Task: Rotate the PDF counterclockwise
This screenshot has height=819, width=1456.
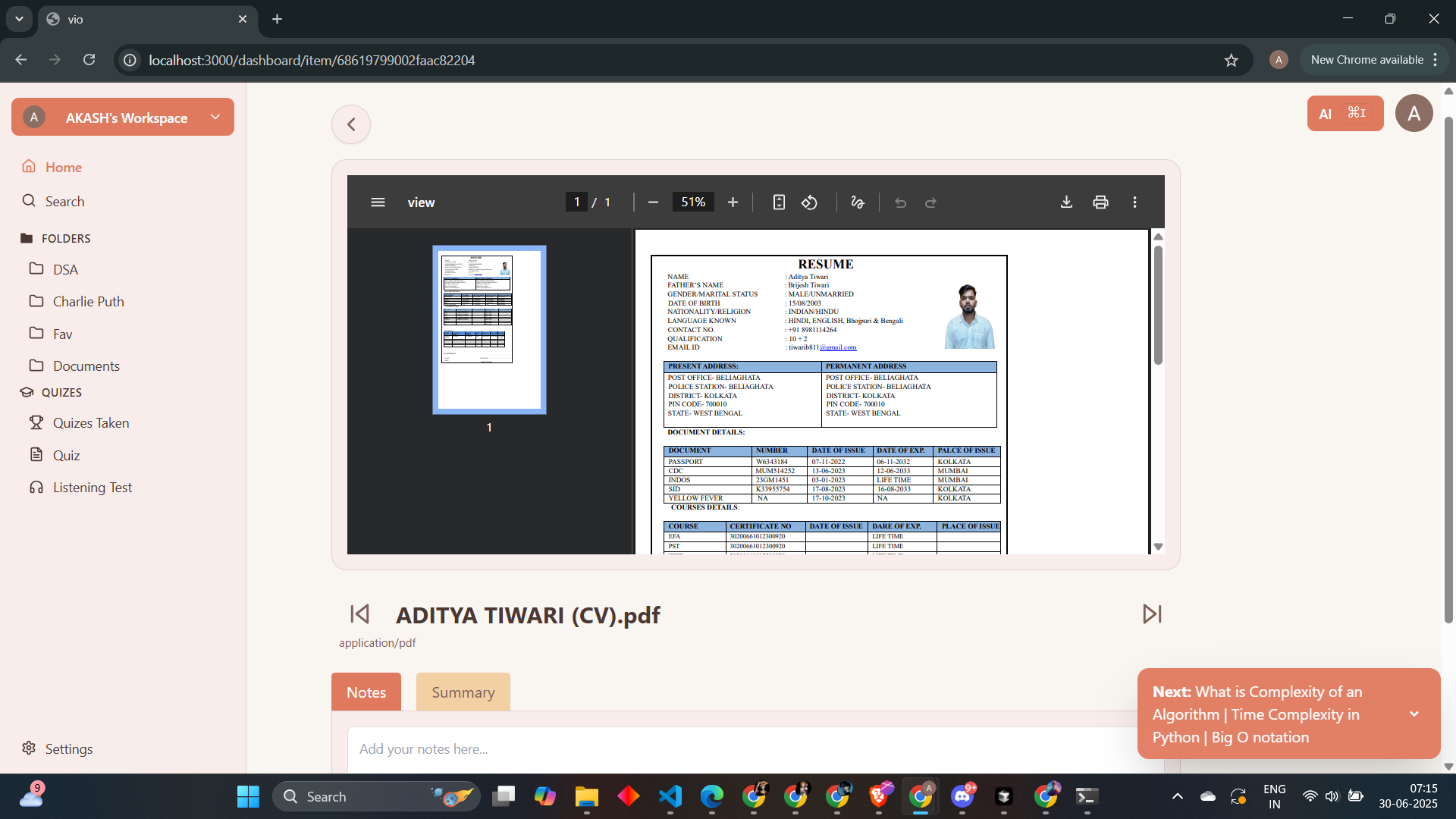Action: tap(809, 202)
